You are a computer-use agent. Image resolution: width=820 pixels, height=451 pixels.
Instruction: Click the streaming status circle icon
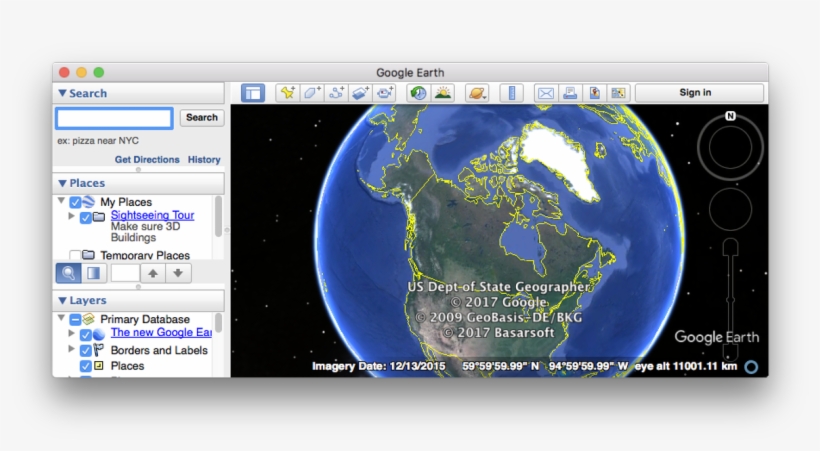coord(751,367)
